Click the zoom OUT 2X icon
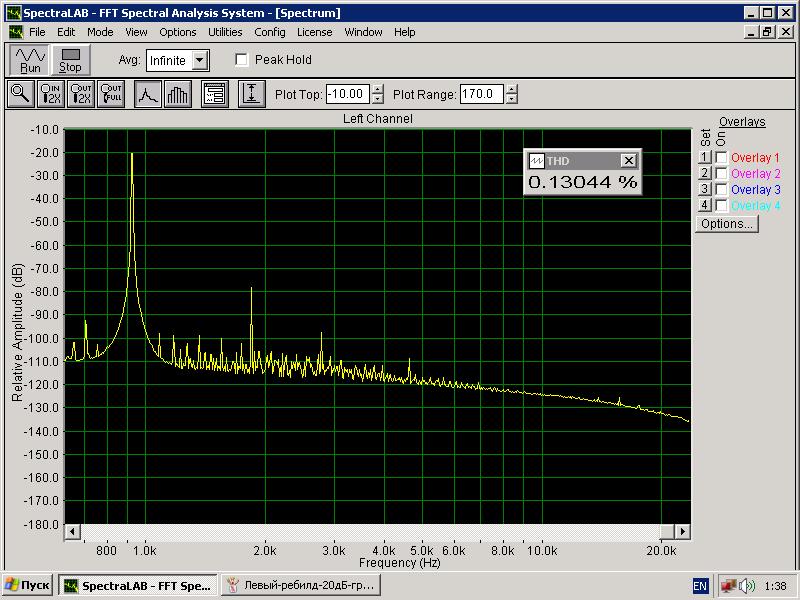The width and height of the screenshot is (800, 600). pos(82,94)
